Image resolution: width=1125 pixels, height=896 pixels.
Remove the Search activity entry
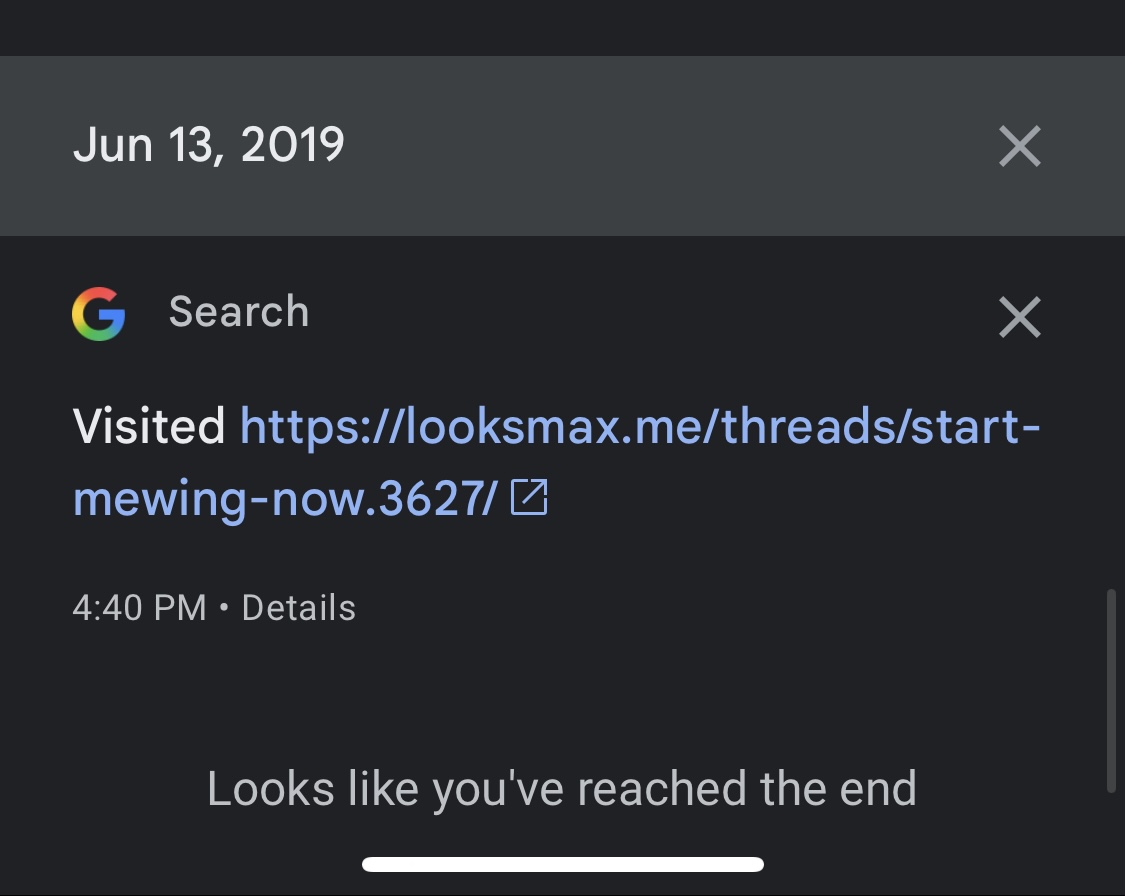[x=1019, y=318]
